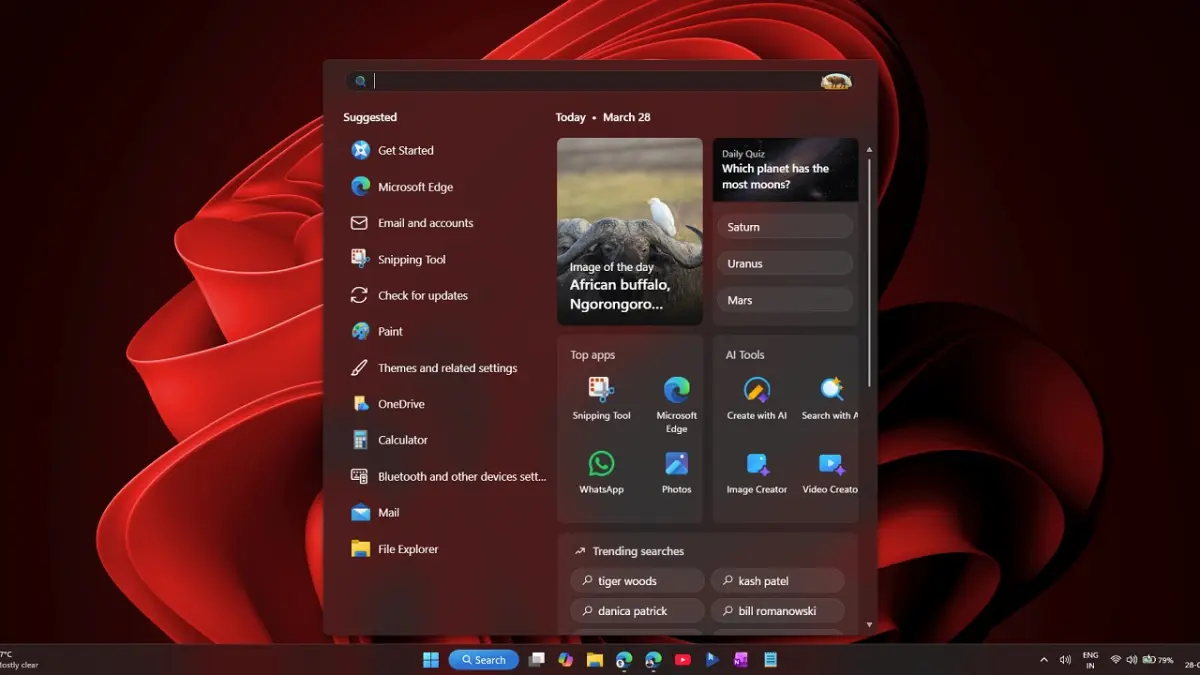Search trending topic tiger woods

click(636, 580)
